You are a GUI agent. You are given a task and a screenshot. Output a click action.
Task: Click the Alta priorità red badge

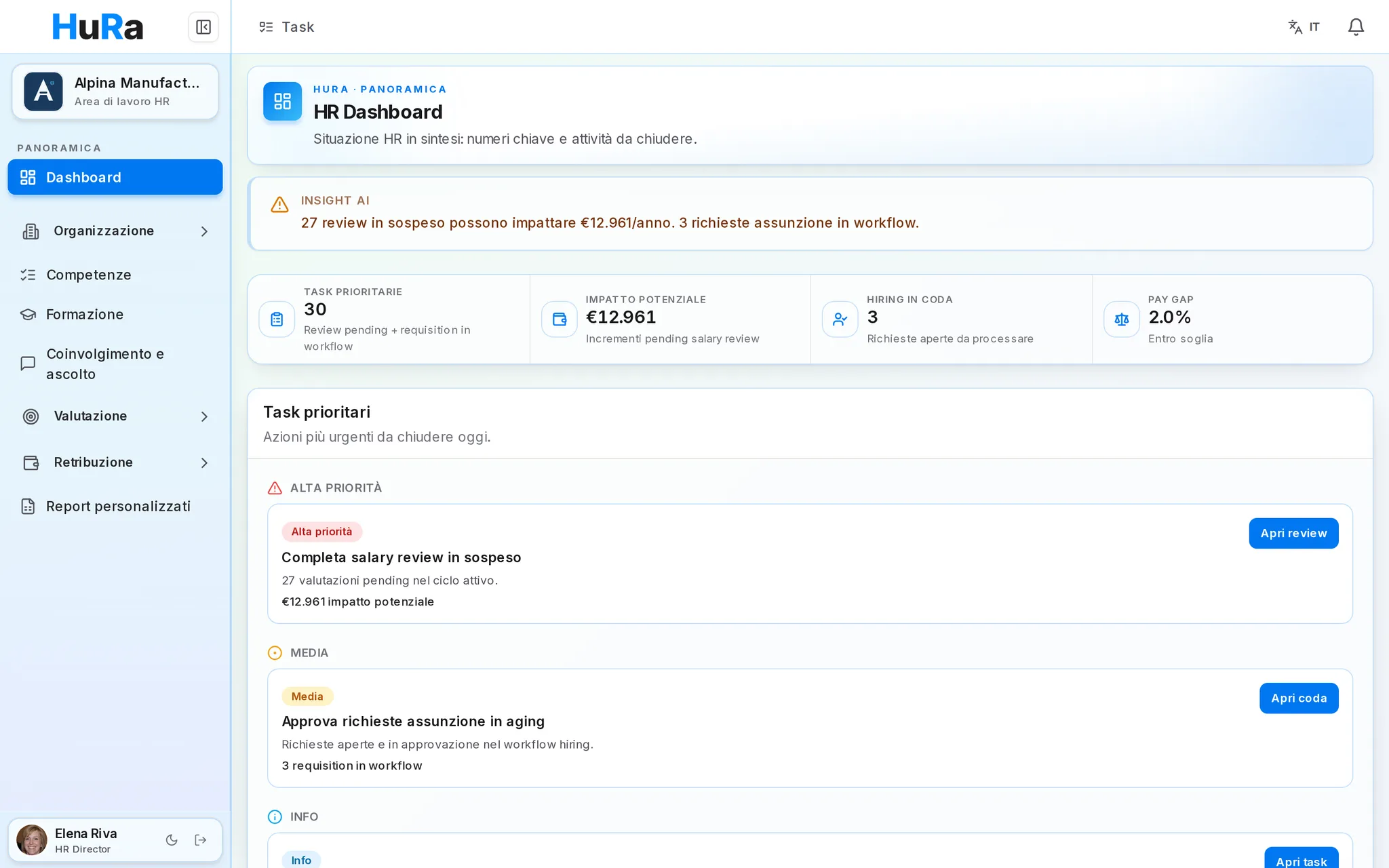point(321,532)
